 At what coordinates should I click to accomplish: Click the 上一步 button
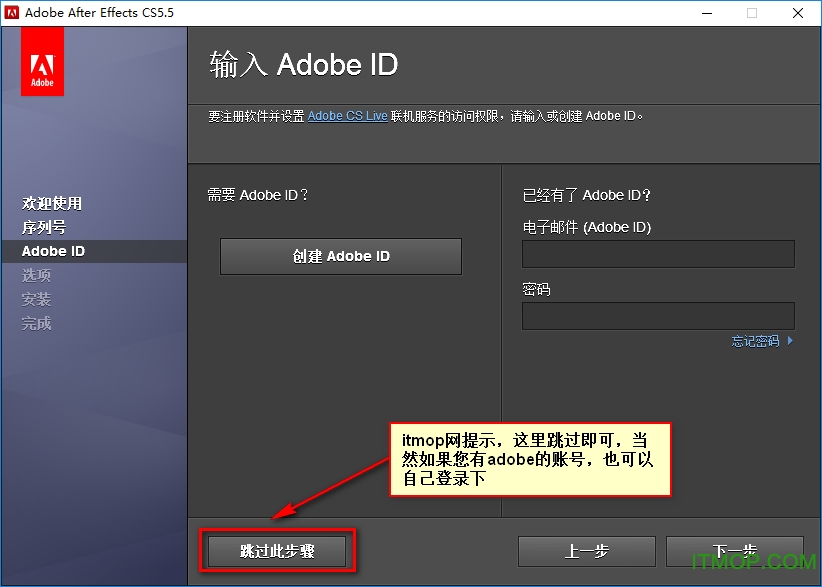pyautogui.click(x=586, y=551)
